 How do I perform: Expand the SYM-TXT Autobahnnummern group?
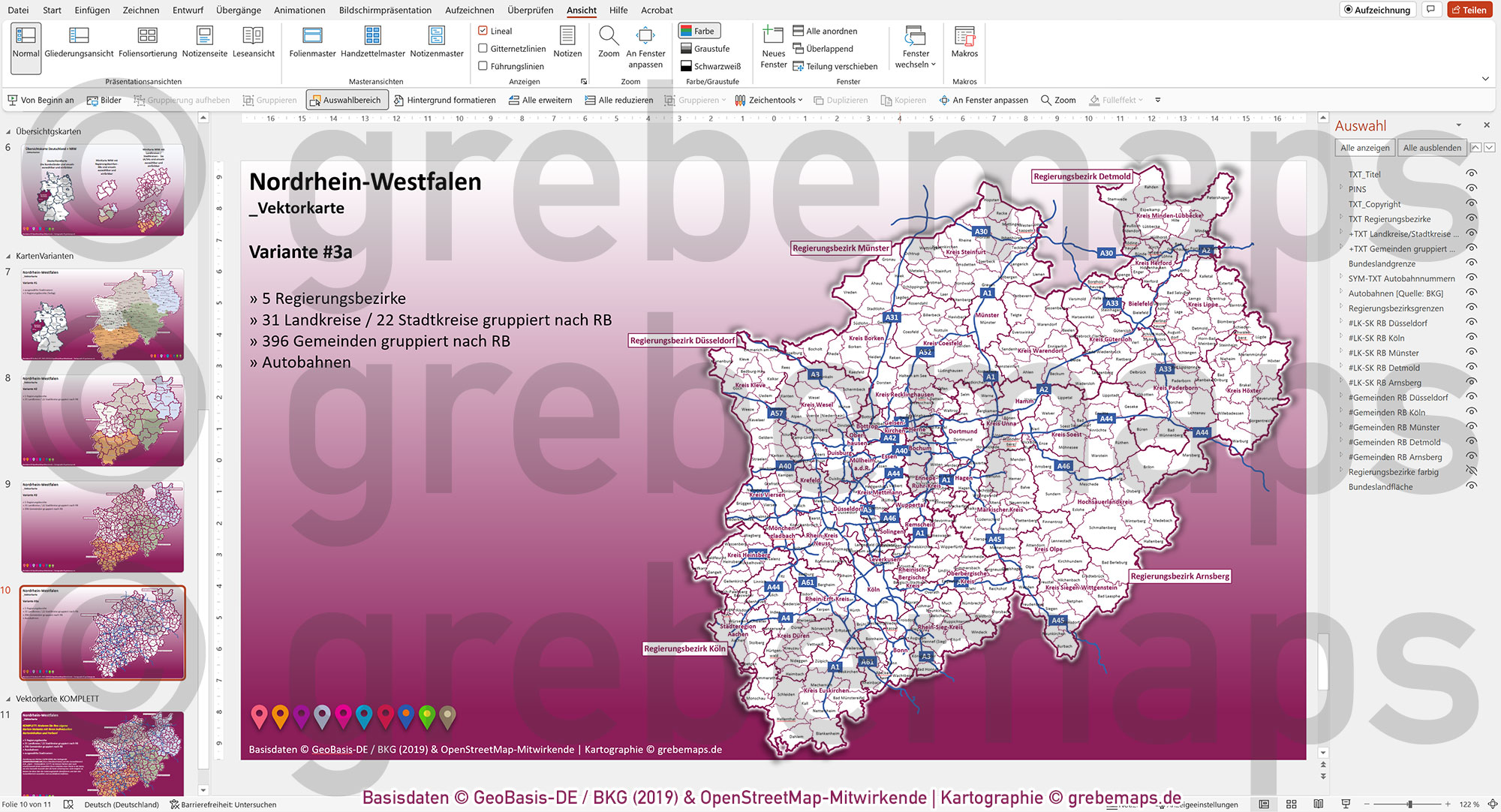pos(1341,278)
